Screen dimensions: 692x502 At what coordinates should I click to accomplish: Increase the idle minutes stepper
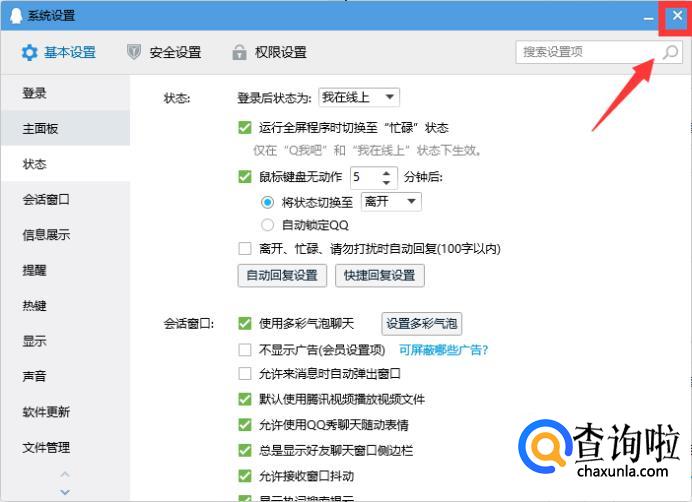386,173
